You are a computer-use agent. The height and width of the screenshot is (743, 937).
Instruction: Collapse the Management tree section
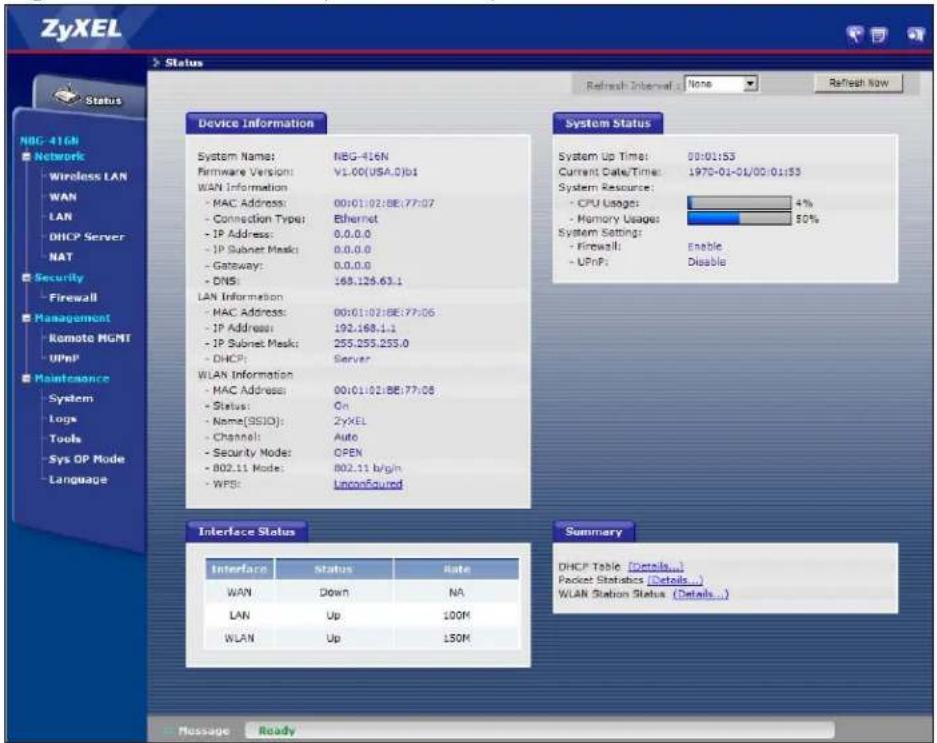[26, 318]
